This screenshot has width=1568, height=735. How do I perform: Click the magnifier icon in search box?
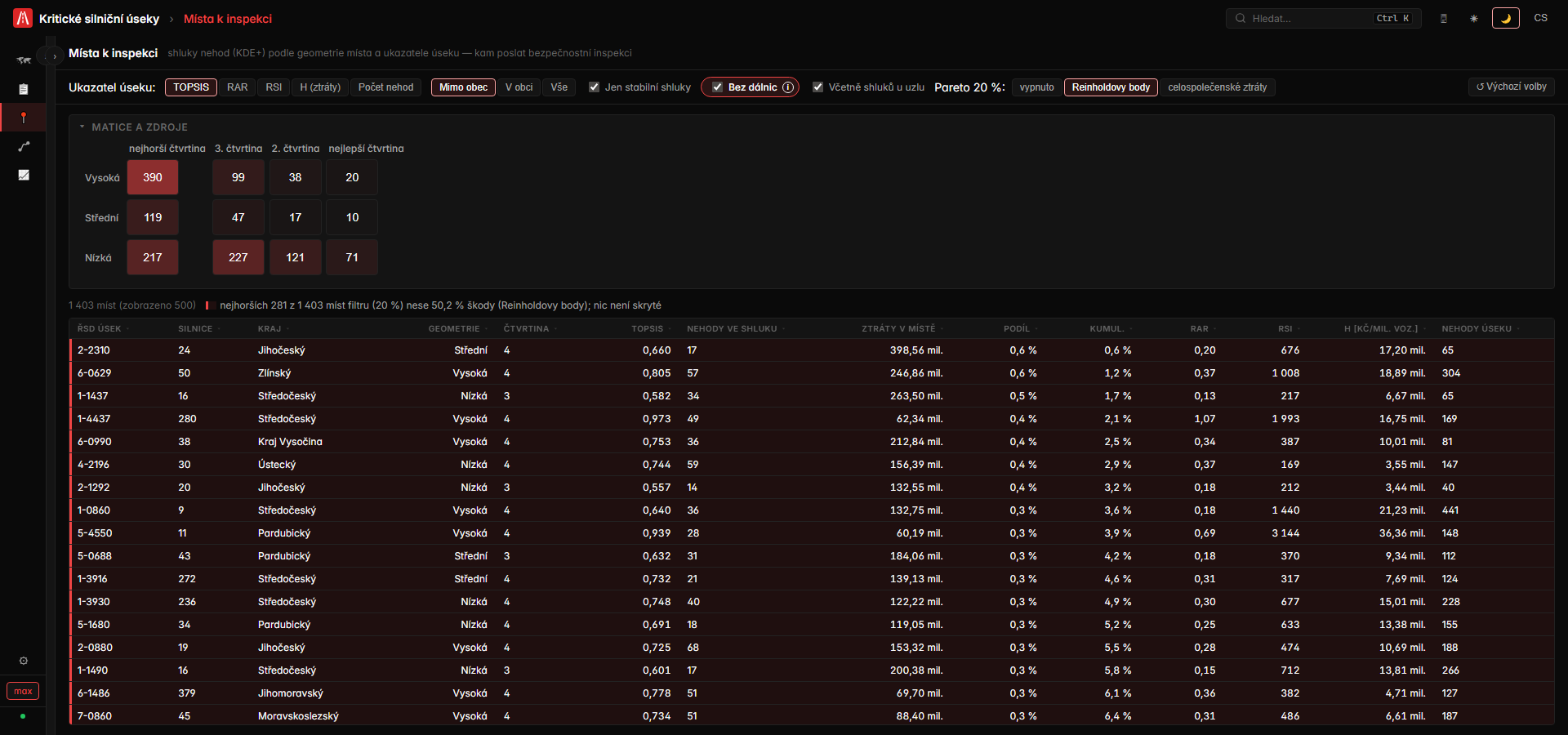[x=1241, y=18]
